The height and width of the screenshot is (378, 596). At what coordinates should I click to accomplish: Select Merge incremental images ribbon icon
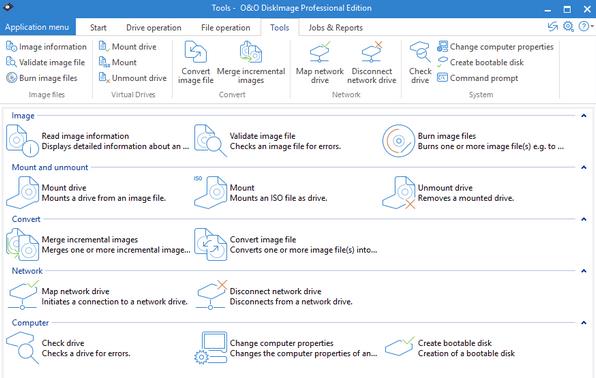click(251, 52)
